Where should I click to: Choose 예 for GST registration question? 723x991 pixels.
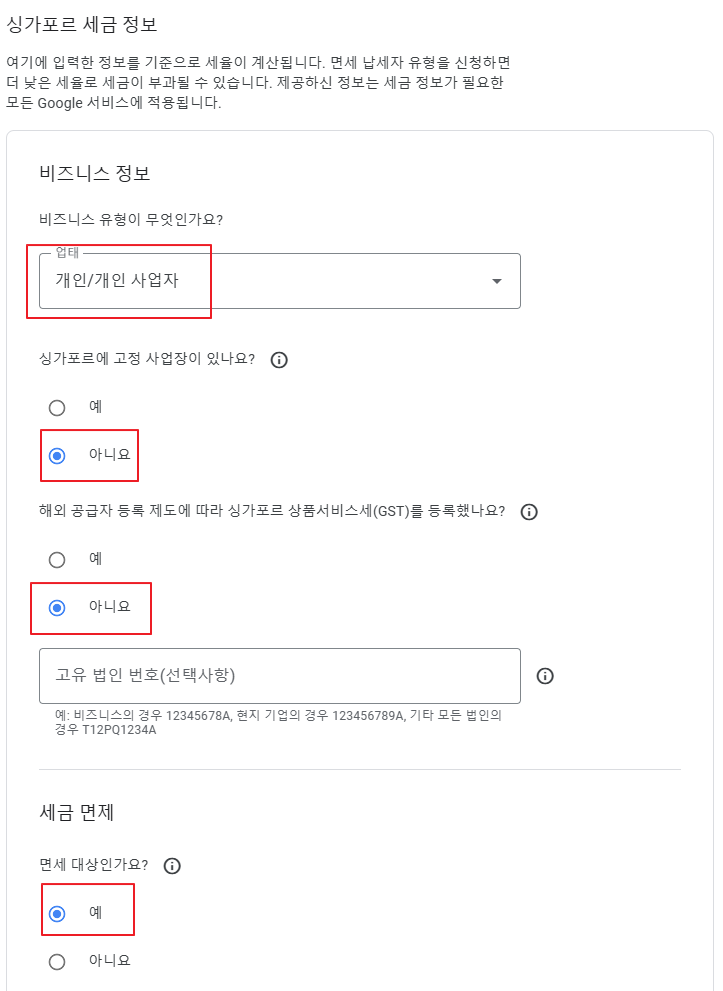[x=57, y=559]
